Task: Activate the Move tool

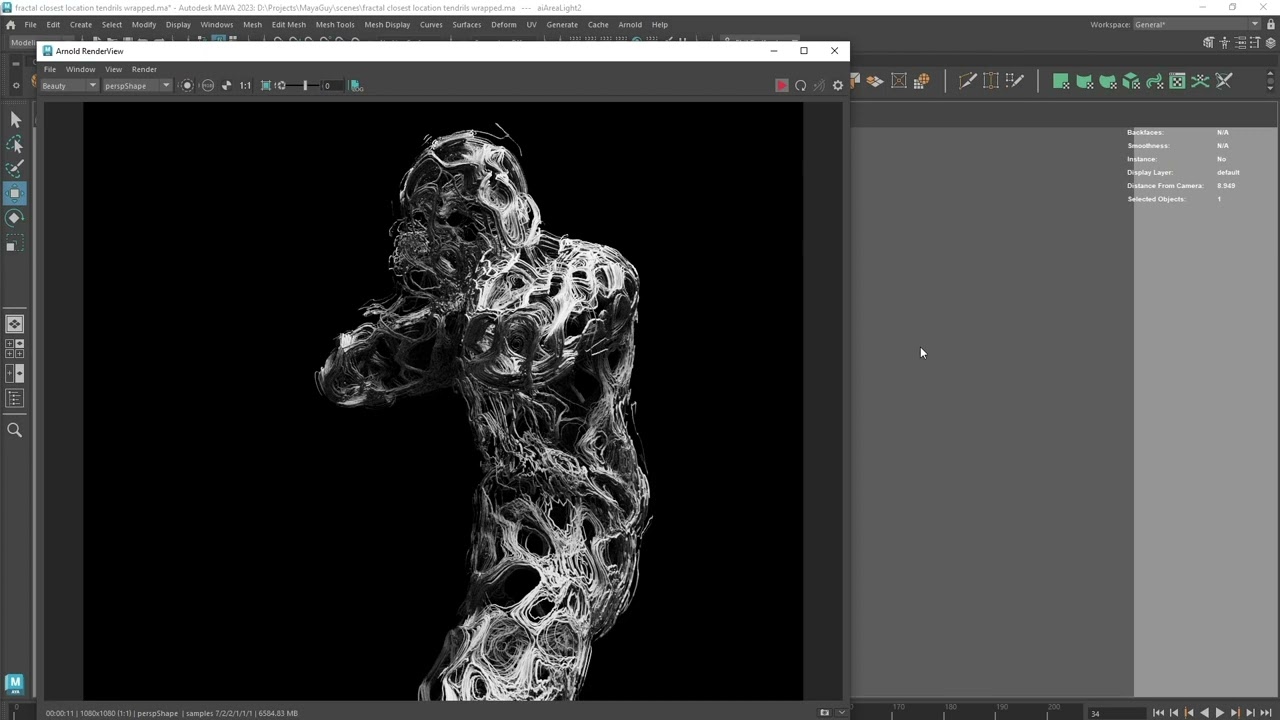Action: [15, 193]
